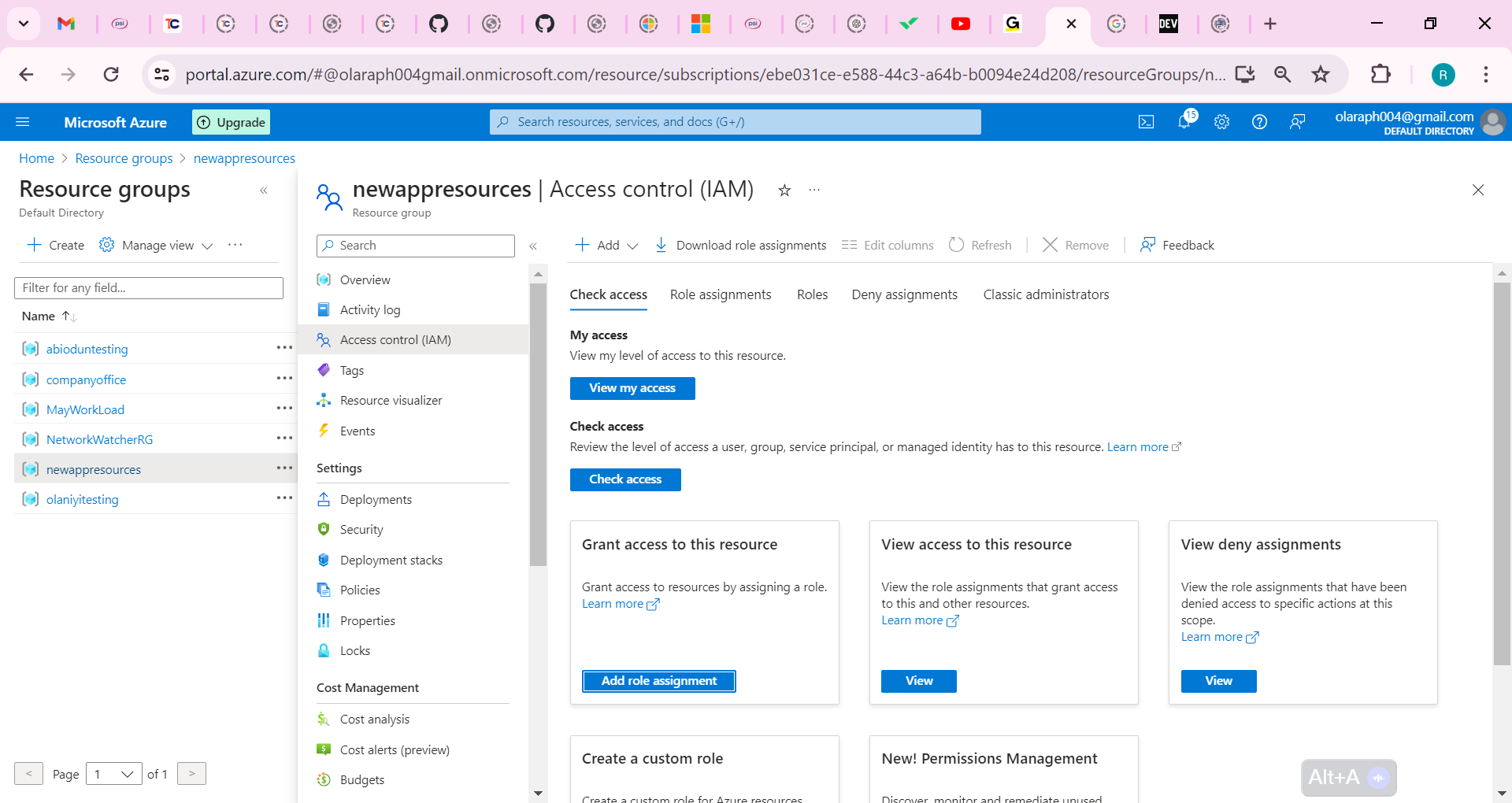The height and width of the screenshot is (803, 1512).
Task: Switch to the Roles tab
Action: (x=812, y=294)
